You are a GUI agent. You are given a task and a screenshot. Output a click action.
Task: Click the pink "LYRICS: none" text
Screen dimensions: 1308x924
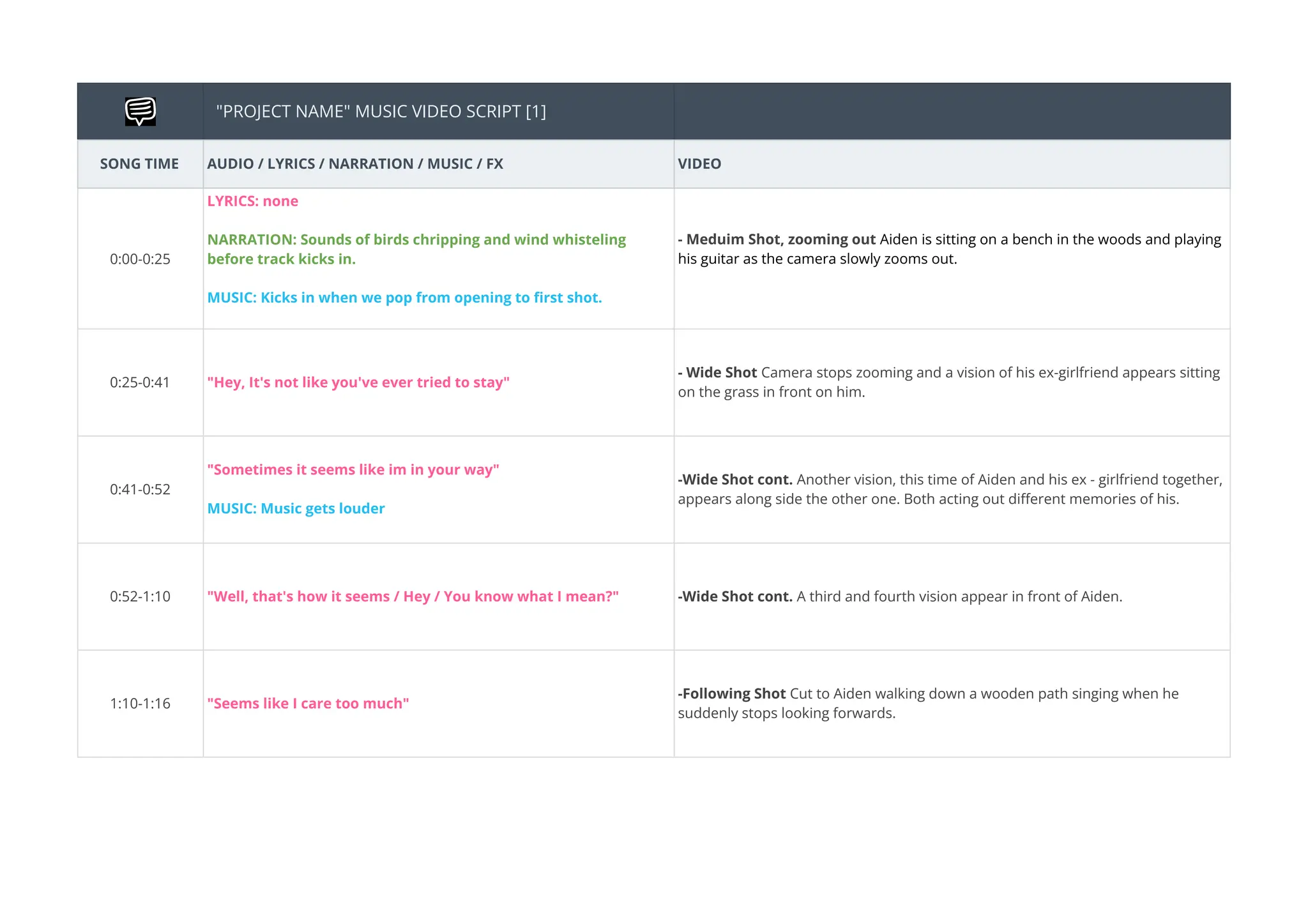point(252,201)
